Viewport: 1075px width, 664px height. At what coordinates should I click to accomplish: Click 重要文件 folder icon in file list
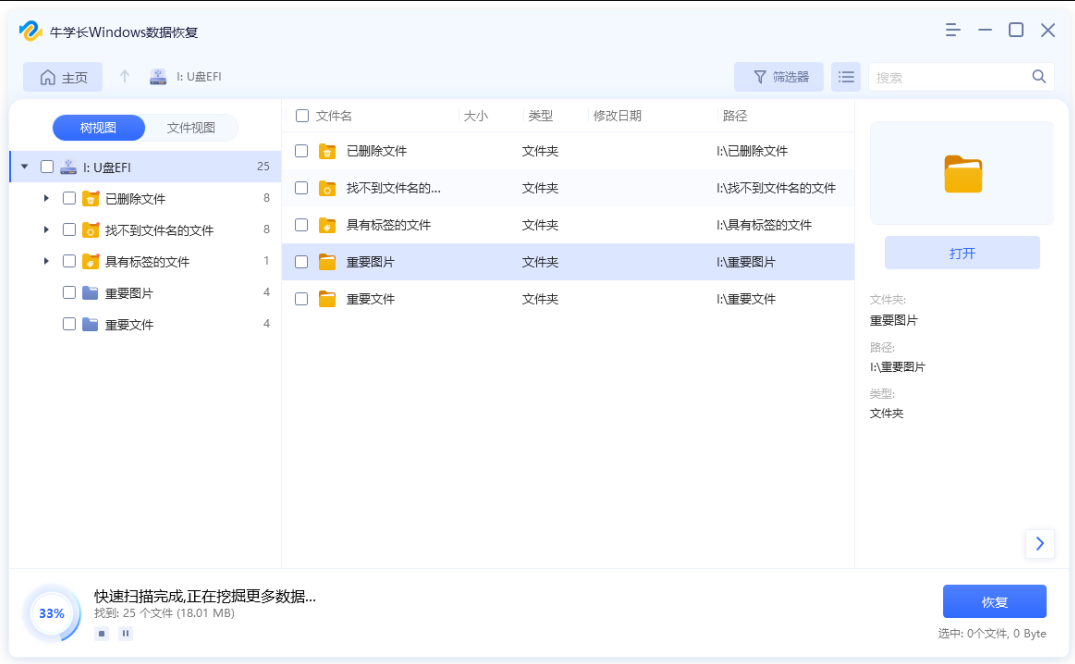328,299
